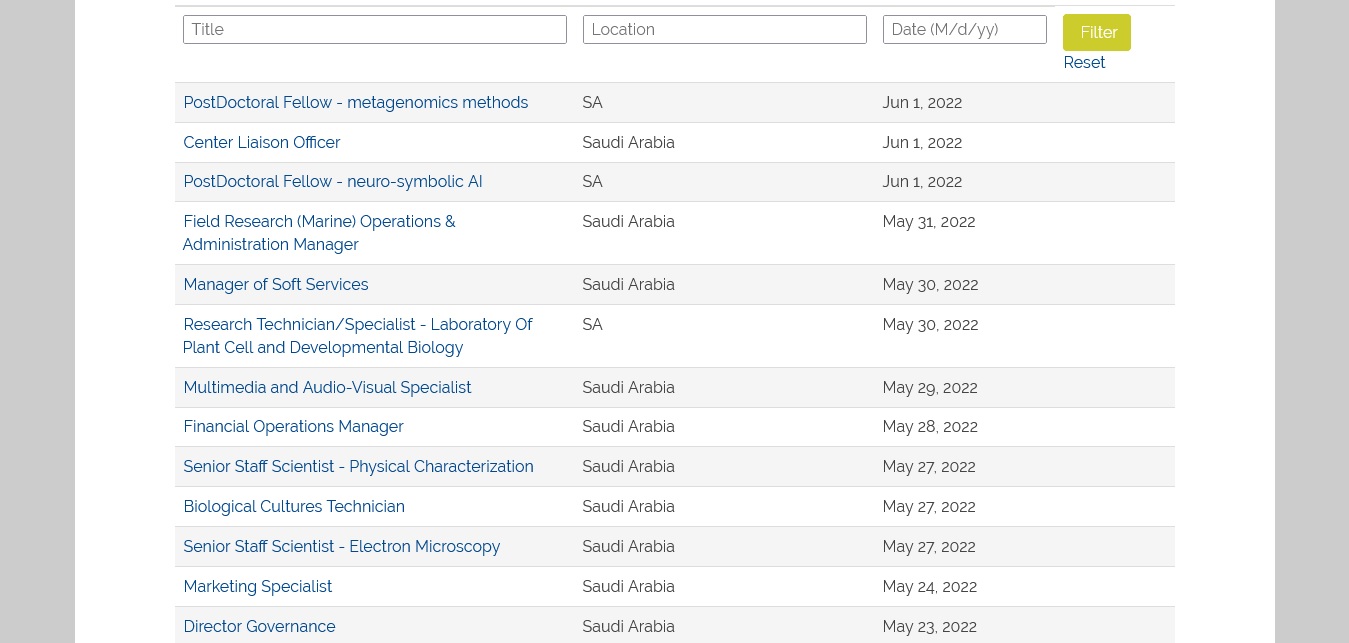
Task: Select PostDoctoral Fellow - neuro-symbolic AI link
Action: coord(332,182)
